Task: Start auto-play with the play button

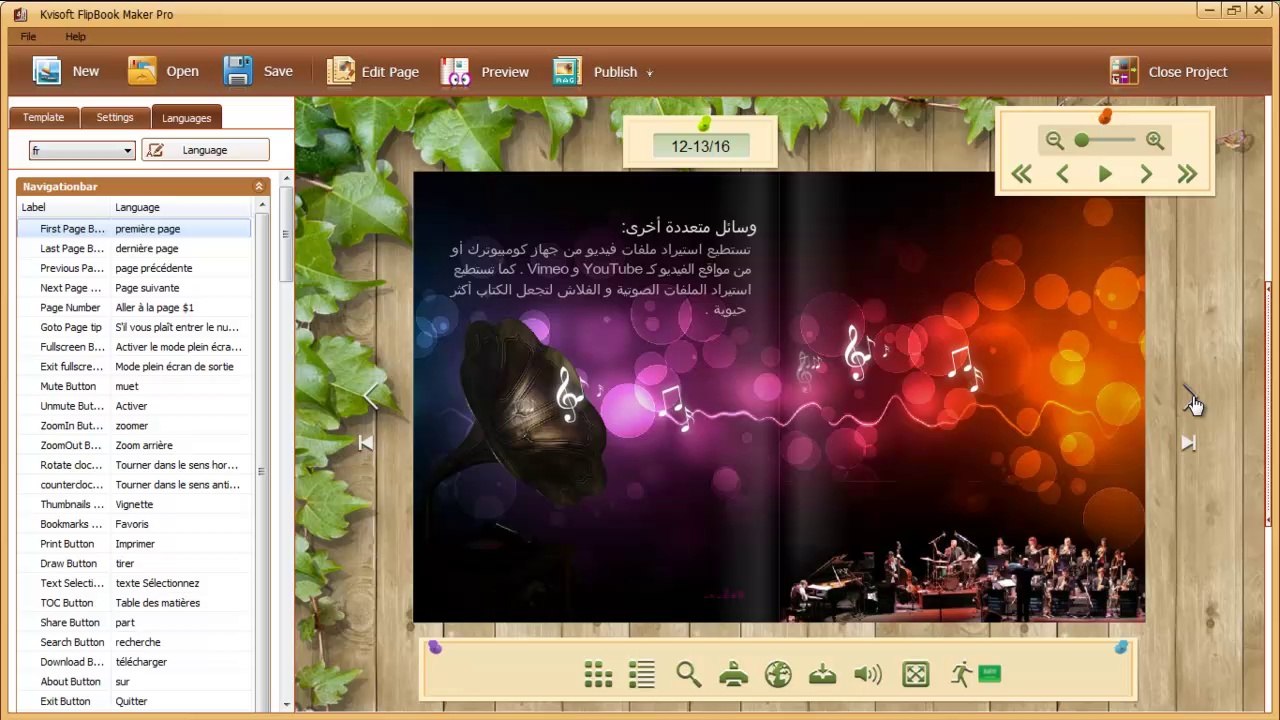Action: (1105, 174)
